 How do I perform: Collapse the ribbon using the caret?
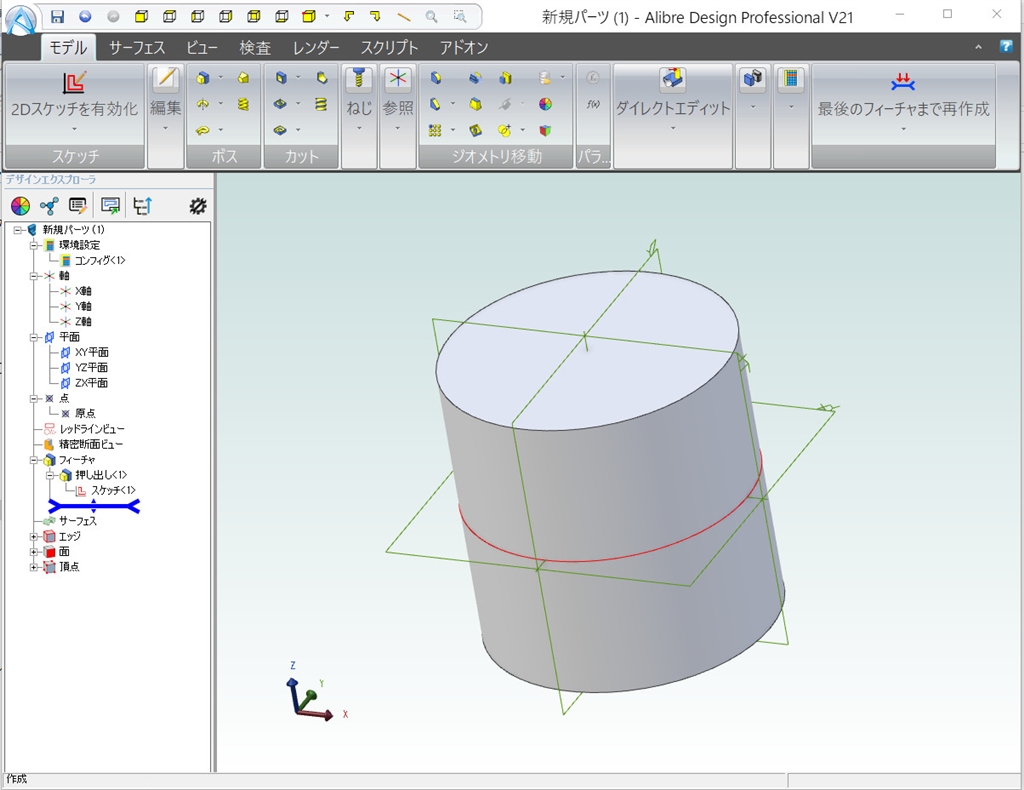click(978, 47)
